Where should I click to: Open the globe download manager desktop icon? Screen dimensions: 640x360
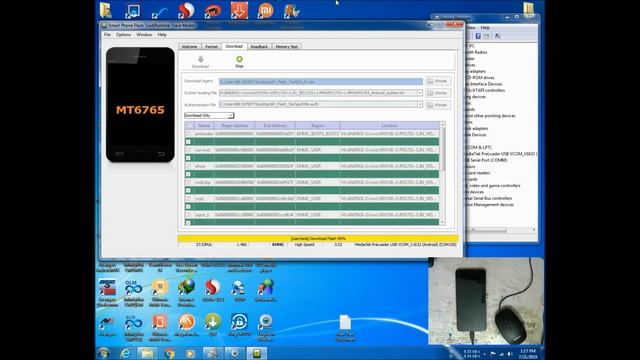(186, 288)
